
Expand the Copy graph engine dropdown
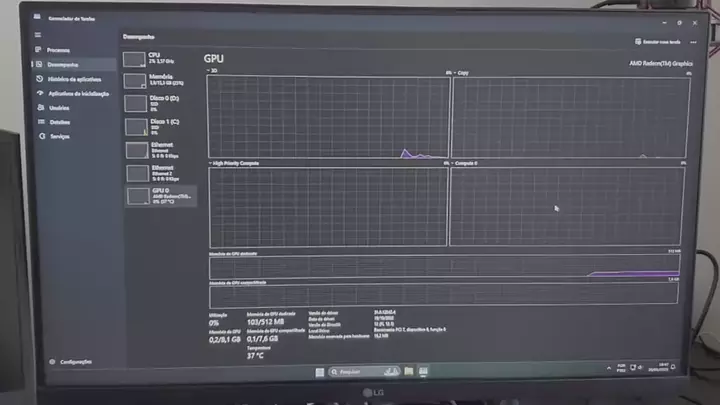(x=455, y=73)
